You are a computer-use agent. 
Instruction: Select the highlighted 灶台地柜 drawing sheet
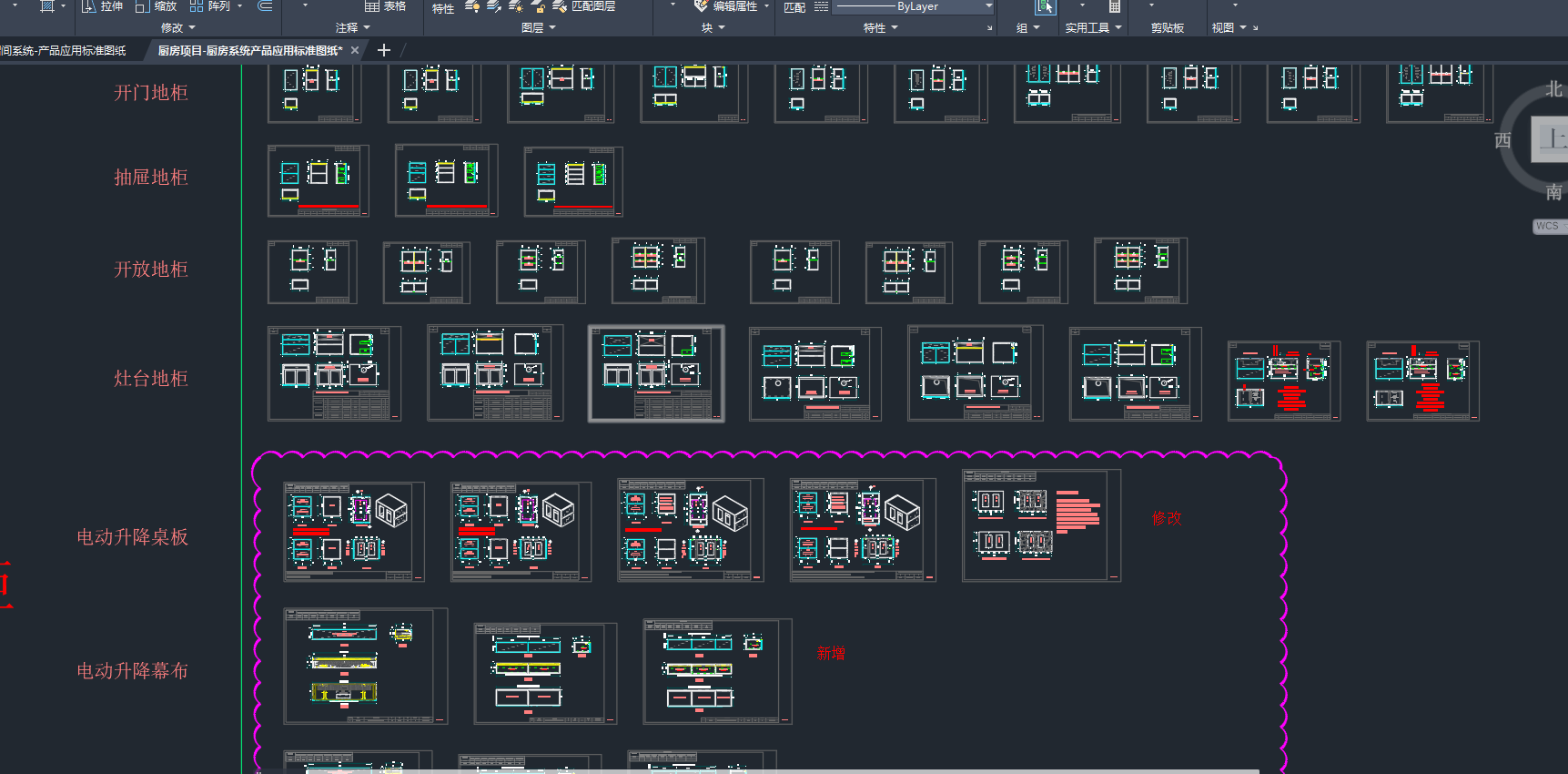click(656, 373)
